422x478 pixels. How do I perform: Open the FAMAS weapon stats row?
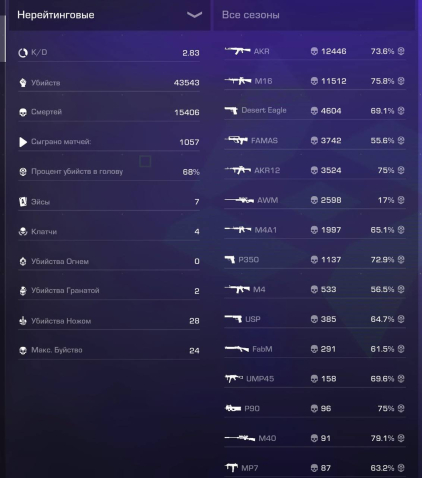pos(315,141)
